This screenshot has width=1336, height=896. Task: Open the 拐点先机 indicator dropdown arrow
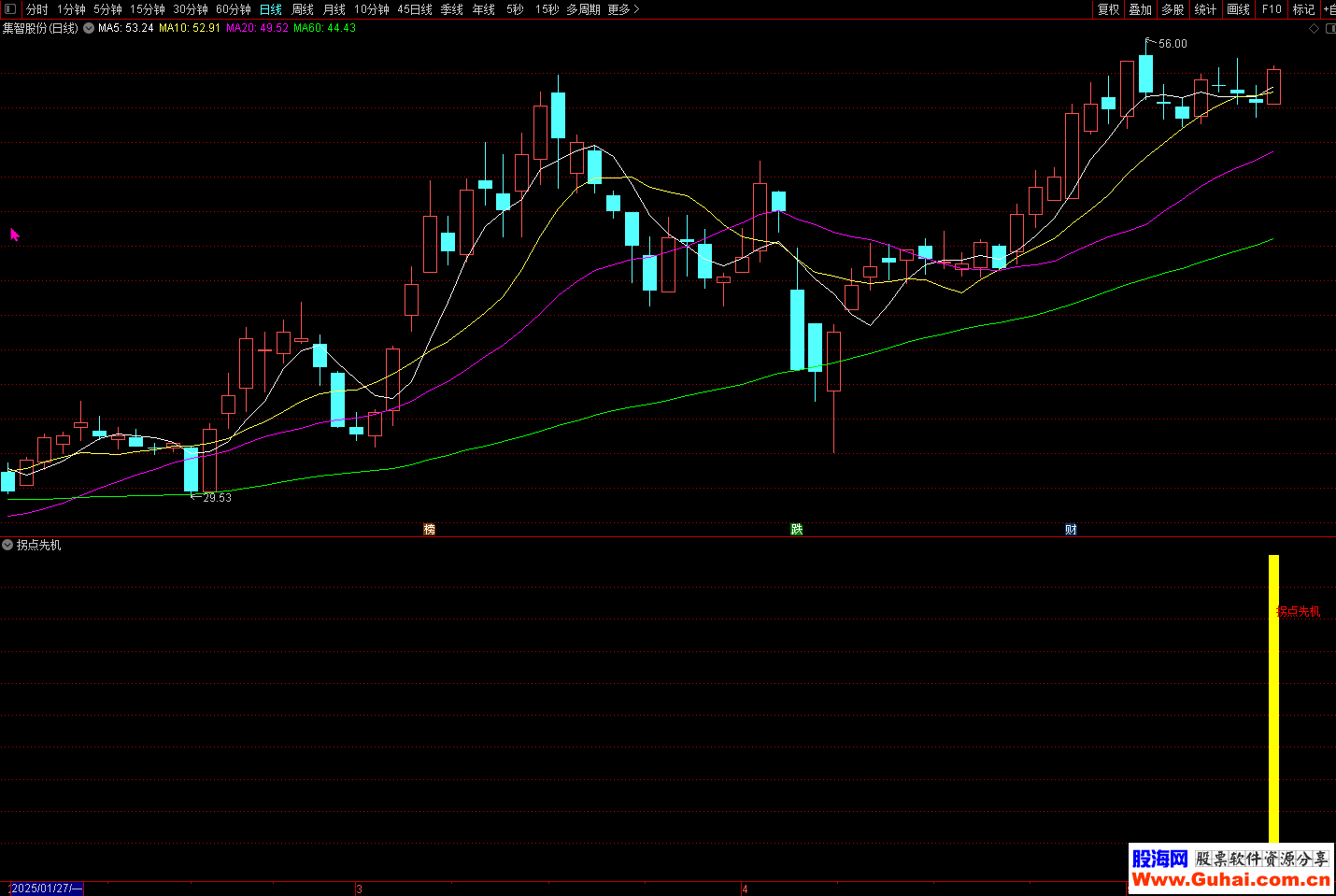click(7, 545)
